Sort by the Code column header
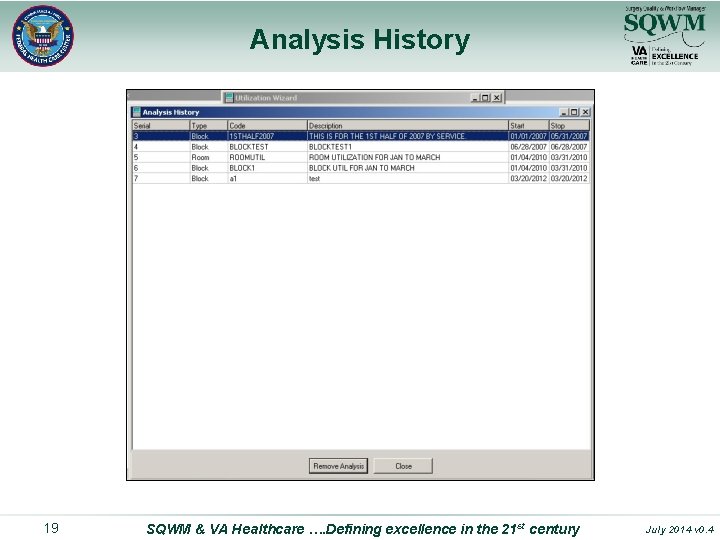The height and width of the screenshot is (540, 720). pyautogui.click(x=267, y=125)
